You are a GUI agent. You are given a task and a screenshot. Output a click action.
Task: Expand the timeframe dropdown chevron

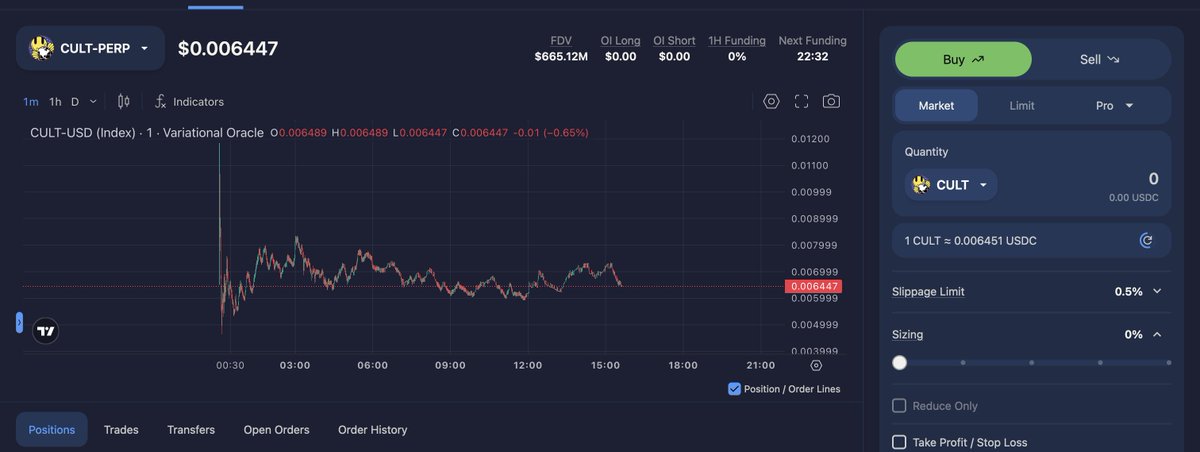(94, 101)
